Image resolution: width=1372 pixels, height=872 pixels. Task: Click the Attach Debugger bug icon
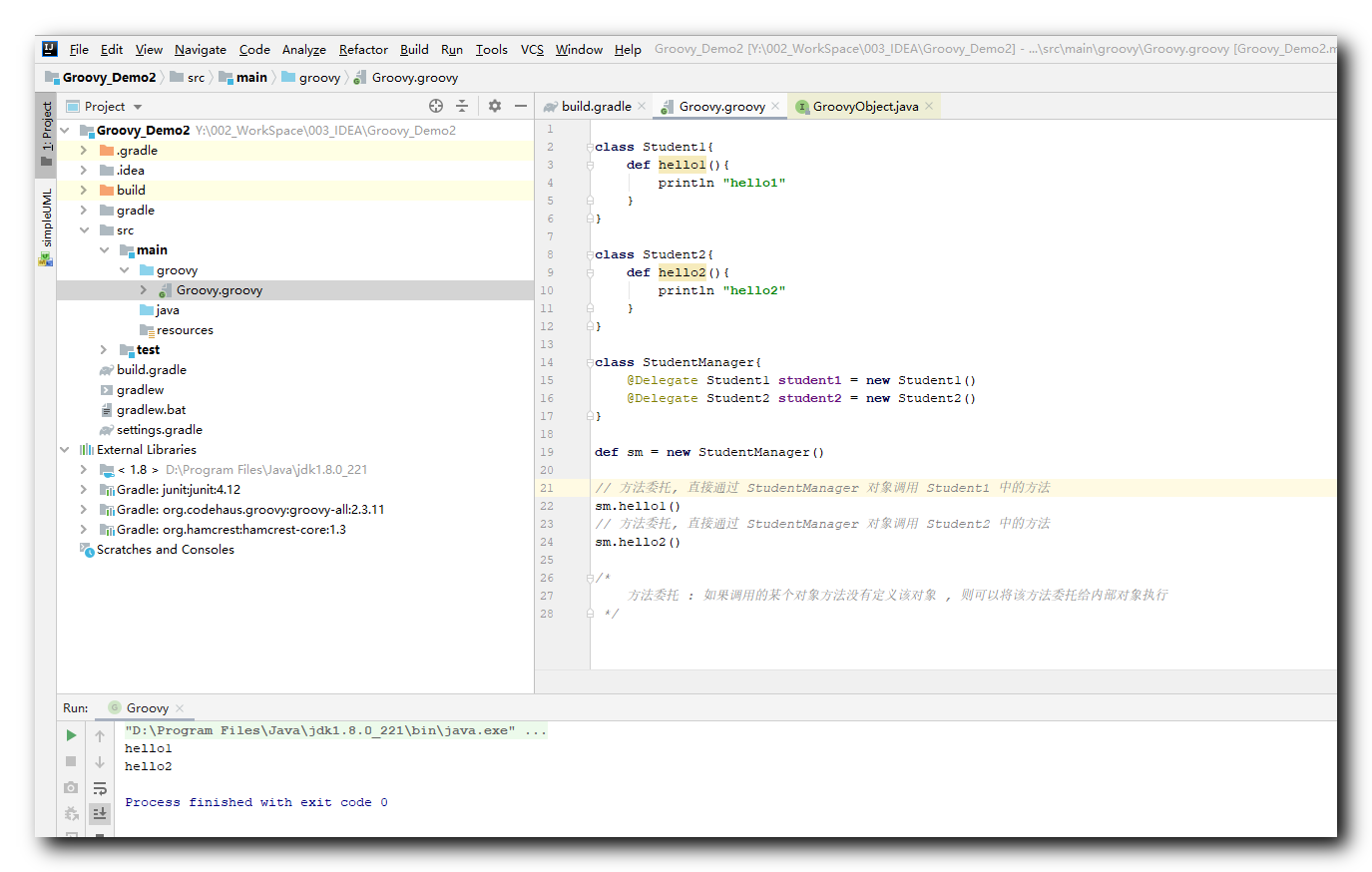tap(71, 813)
